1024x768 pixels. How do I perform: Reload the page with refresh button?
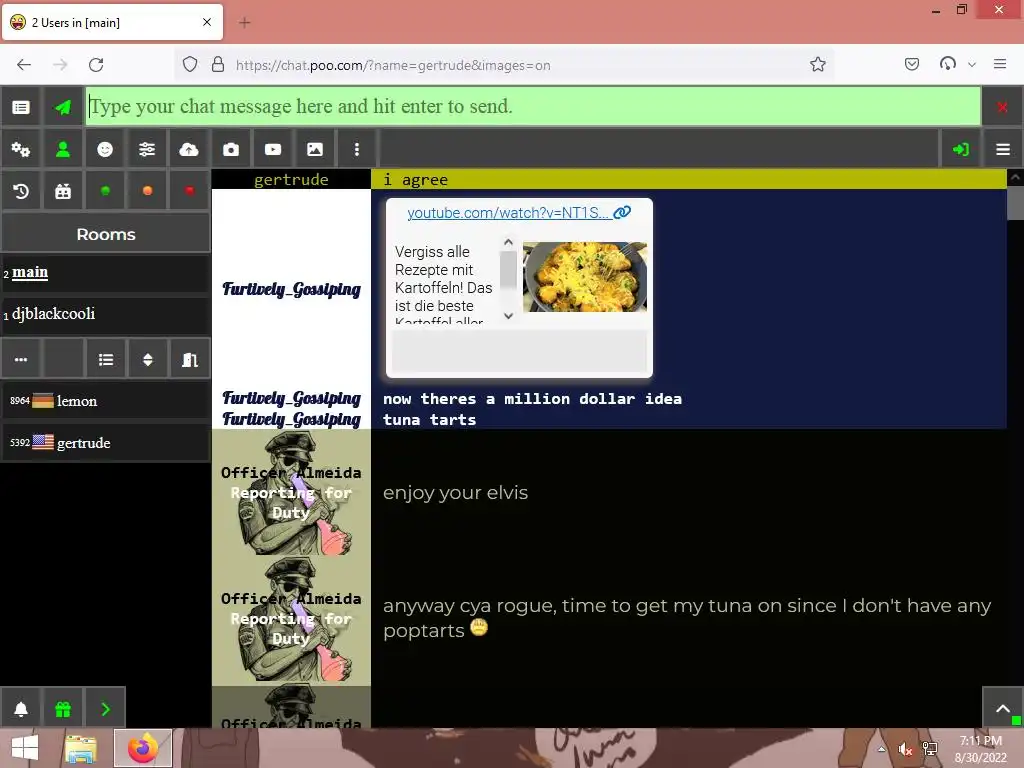96,65
